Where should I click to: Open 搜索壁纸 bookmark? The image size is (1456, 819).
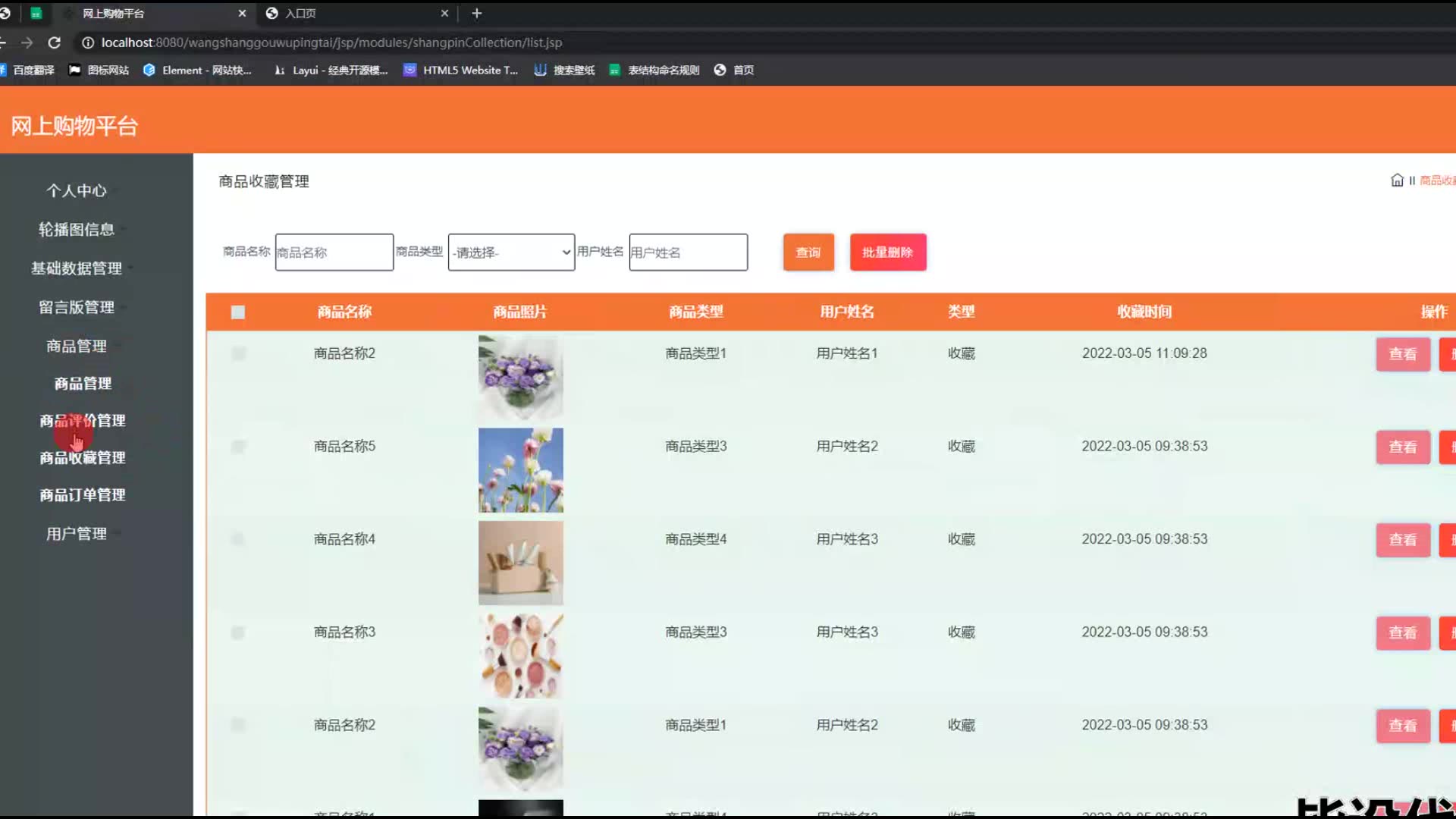564,70
